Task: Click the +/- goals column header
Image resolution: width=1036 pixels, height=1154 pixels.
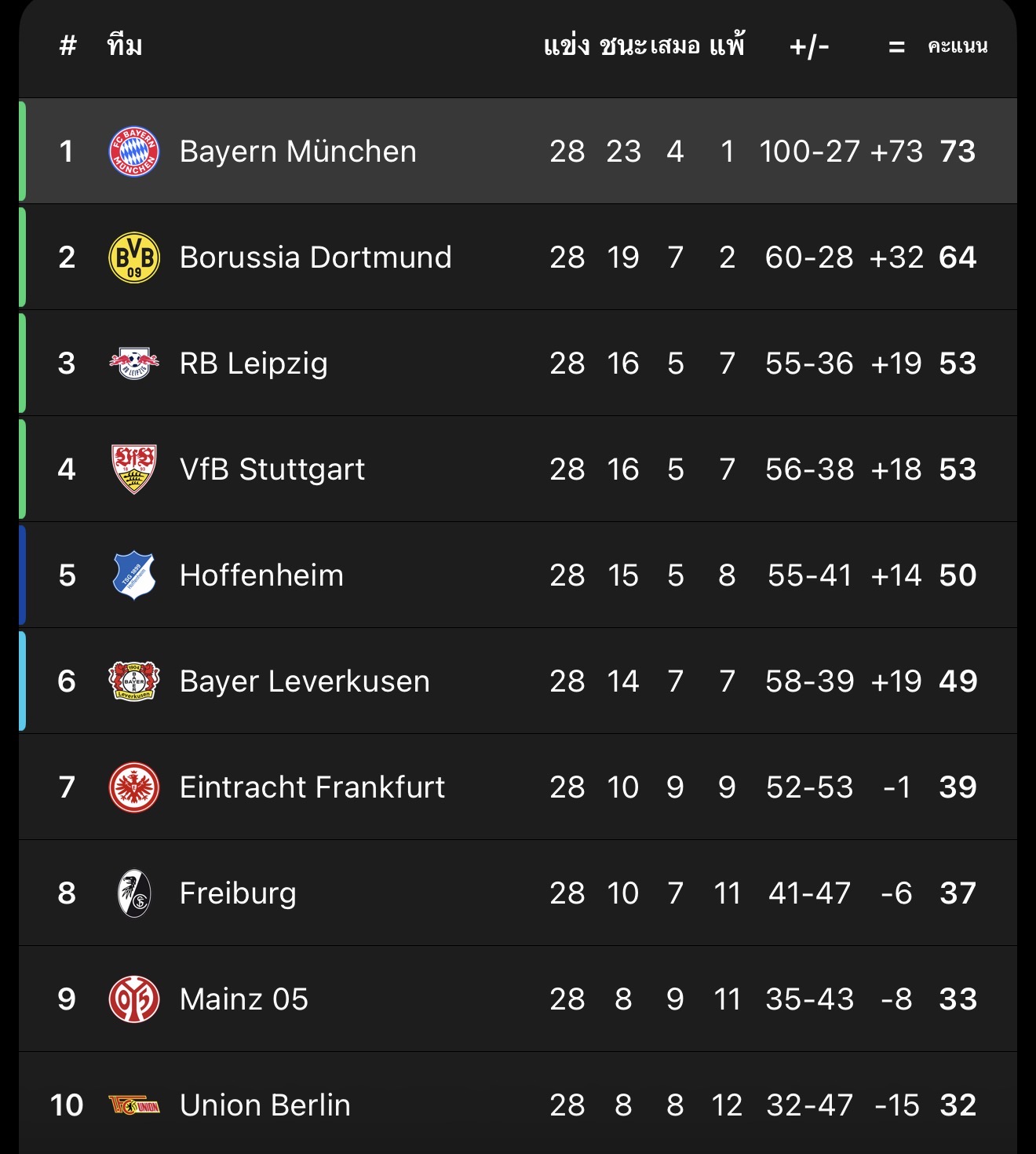Action: 809,46
